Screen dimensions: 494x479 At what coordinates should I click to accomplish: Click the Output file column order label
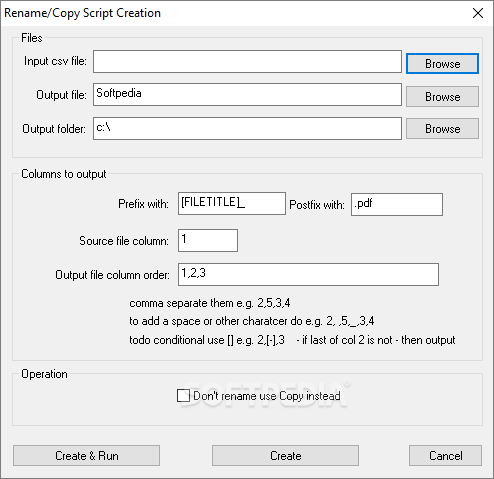tap(112, 275)
